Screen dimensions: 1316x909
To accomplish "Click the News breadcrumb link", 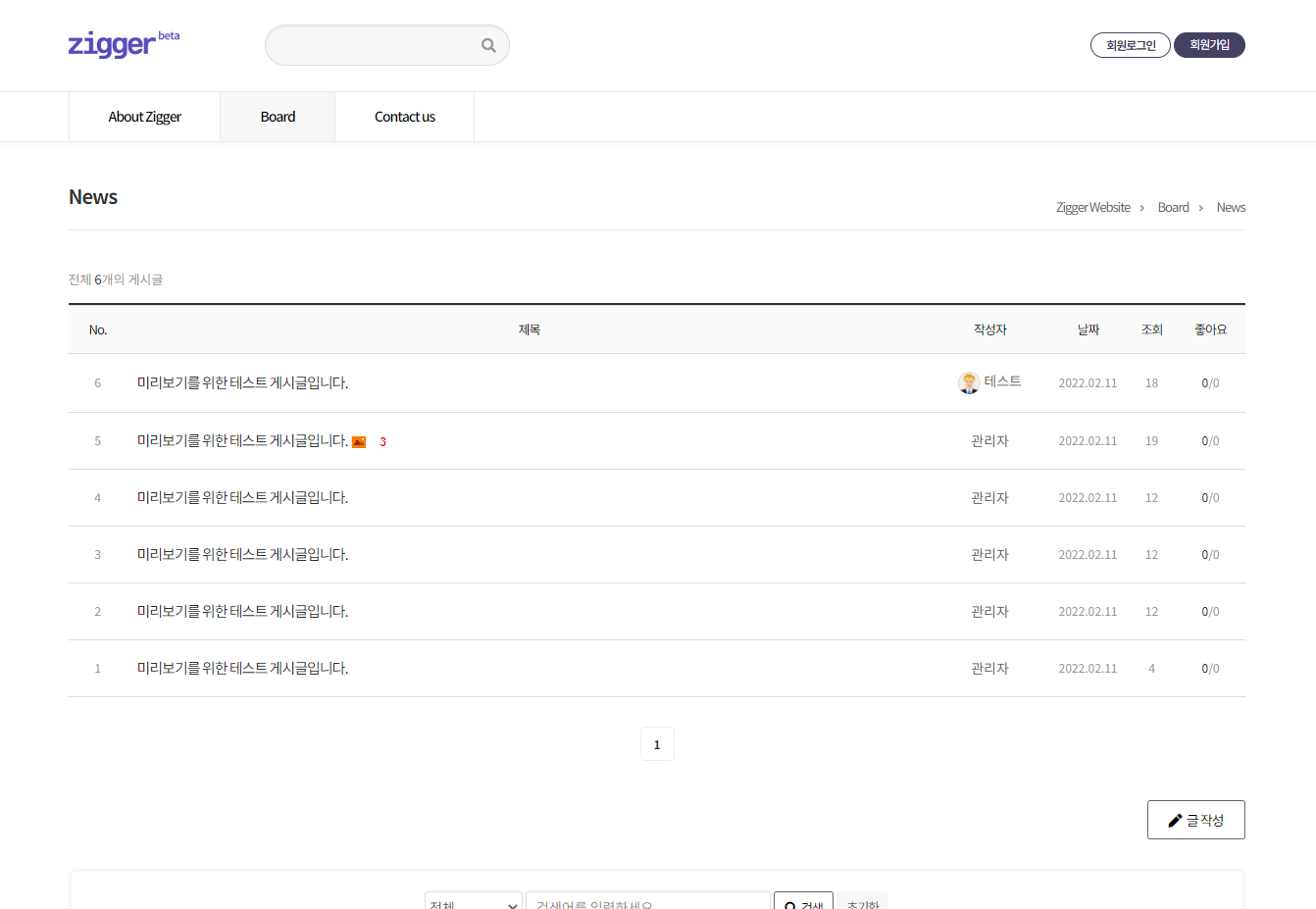I will coord(1231,208).
